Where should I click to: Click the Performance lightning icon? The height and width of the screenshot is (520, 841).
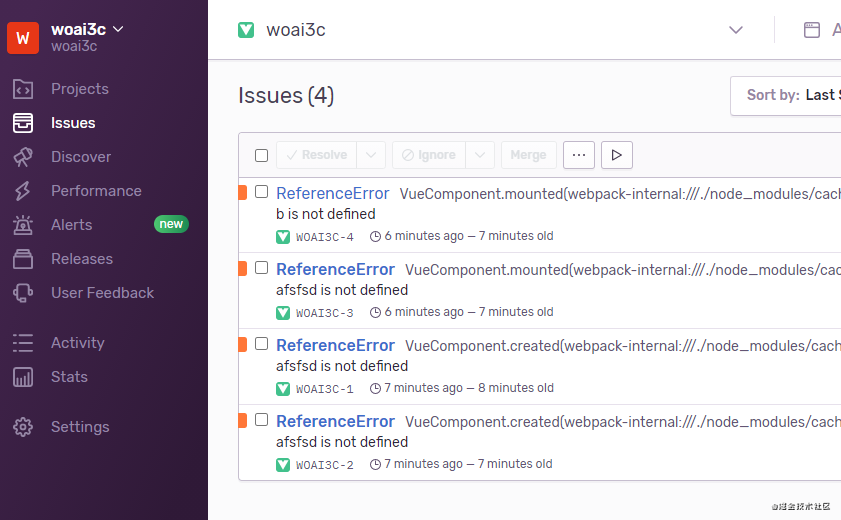click(23, 191)
